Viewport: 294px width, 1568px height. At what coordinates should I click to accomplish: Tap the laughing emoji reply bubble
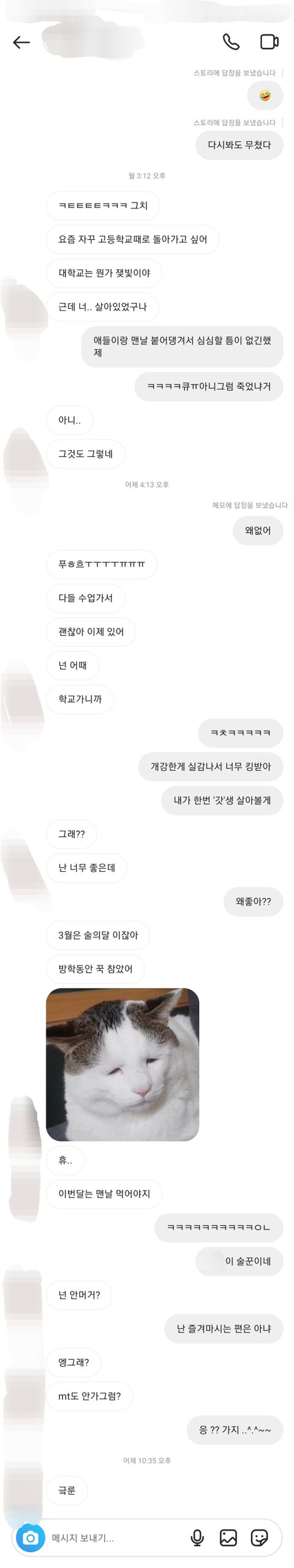[265, 95]
